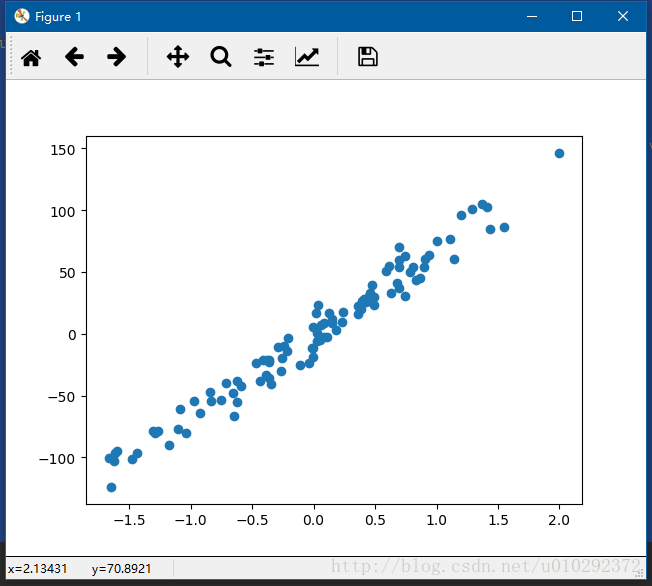Click the y=70.8921 status bar readout
The image size is (652, 586).
tap(121, 569)
